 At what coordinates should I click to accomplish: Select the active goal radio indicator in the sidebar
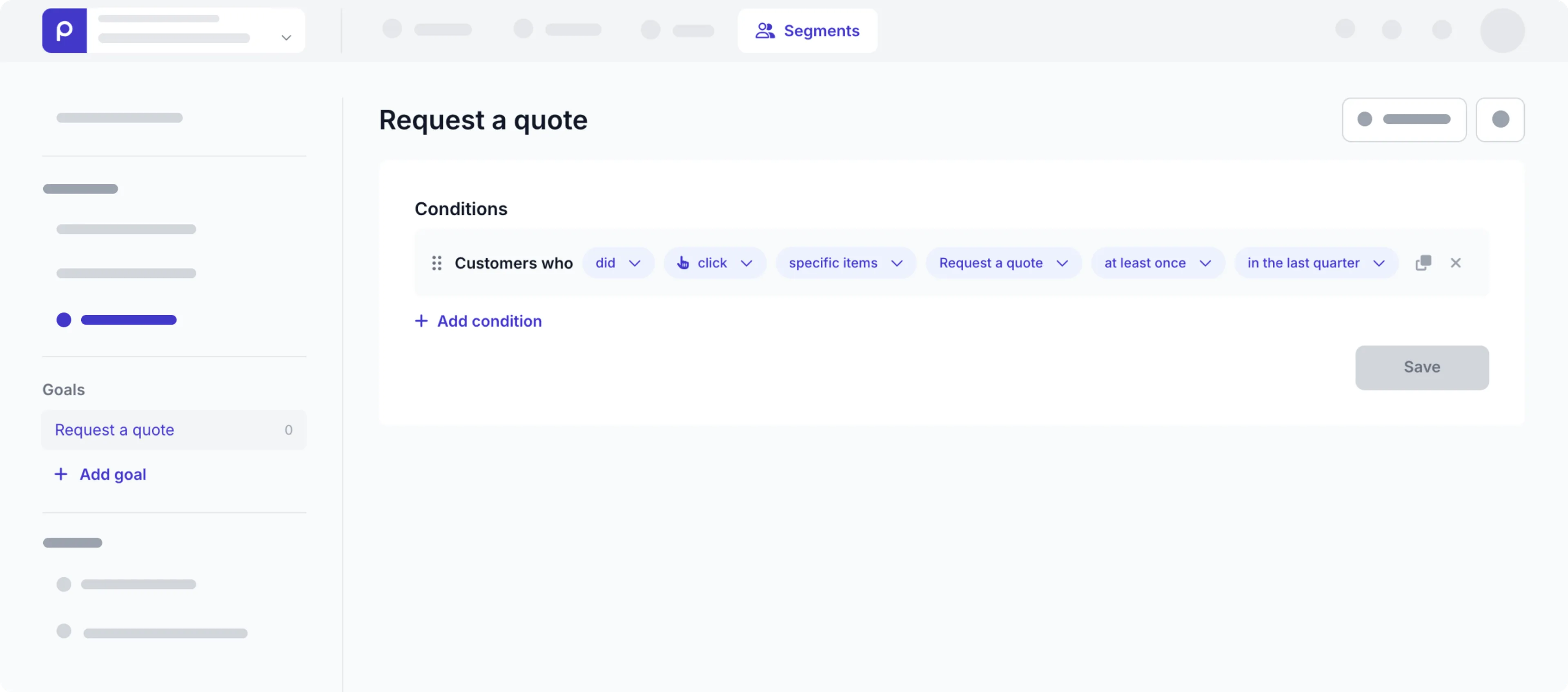click(63, 320)
